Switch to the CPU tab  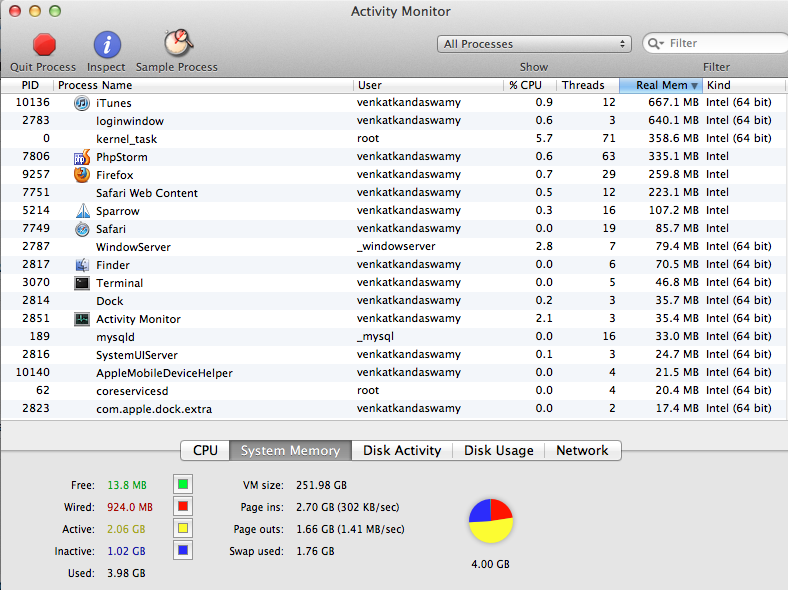(205, 450)
